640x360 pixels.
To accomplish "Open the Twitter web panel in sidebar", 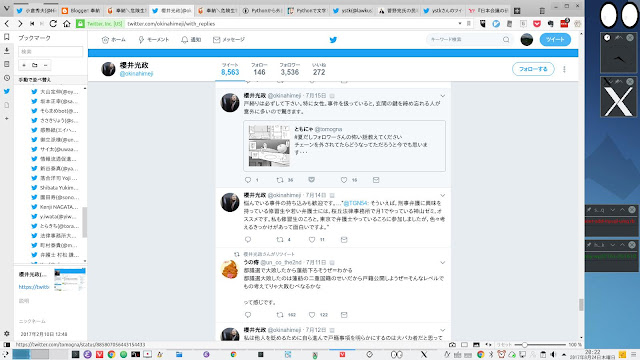I will (x=7, y=91).
